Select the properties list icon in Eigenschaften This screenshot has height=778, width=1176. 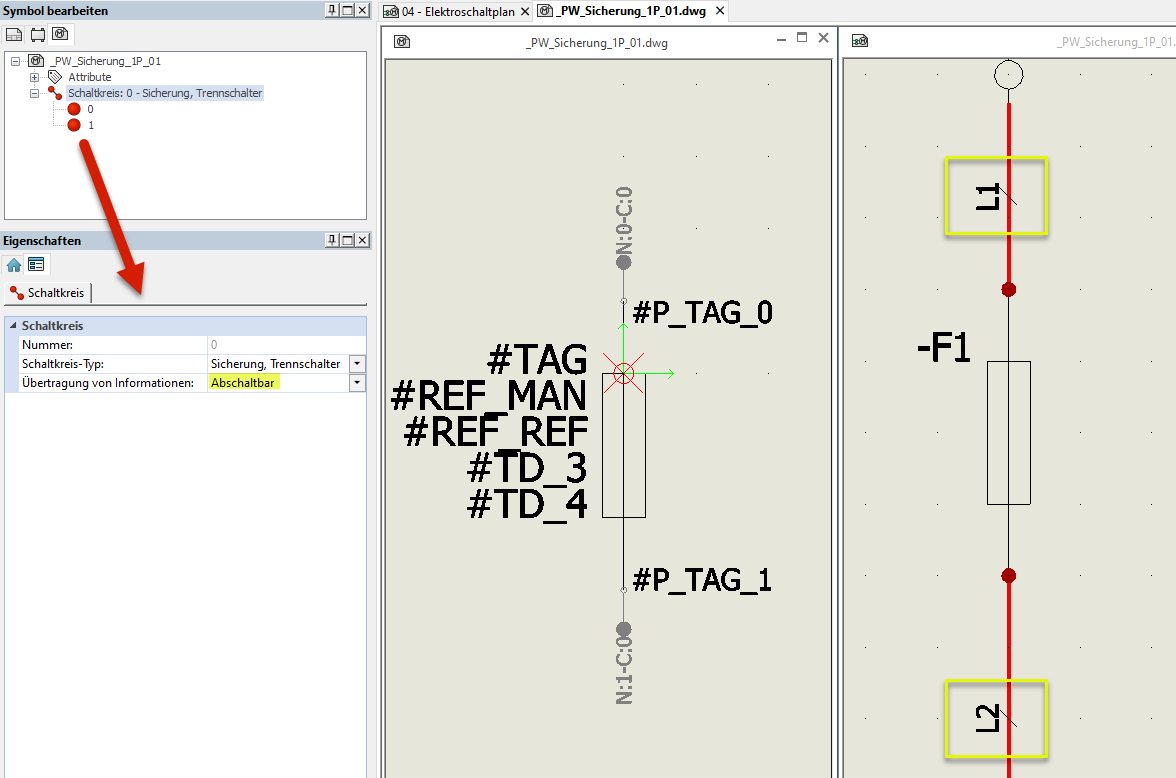(36, 265)
